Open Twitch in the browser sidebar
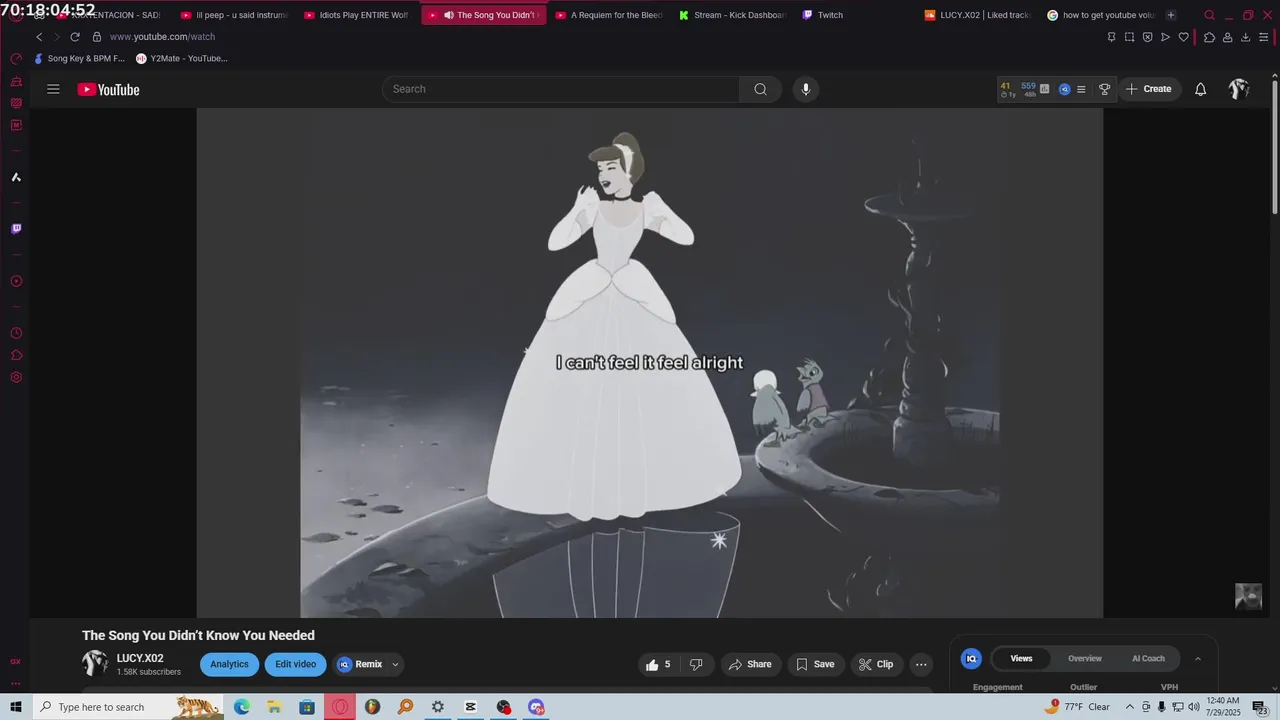Screen dimensions: 1280x720 16,229
